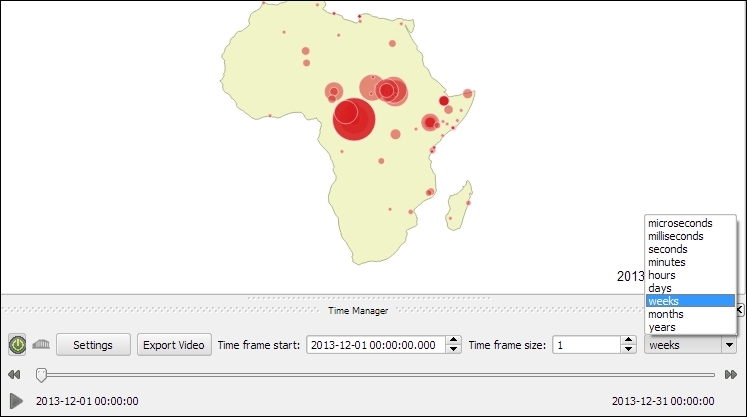
Task: Choose milliseconds from the unit list
Action: tap(690, 236)
